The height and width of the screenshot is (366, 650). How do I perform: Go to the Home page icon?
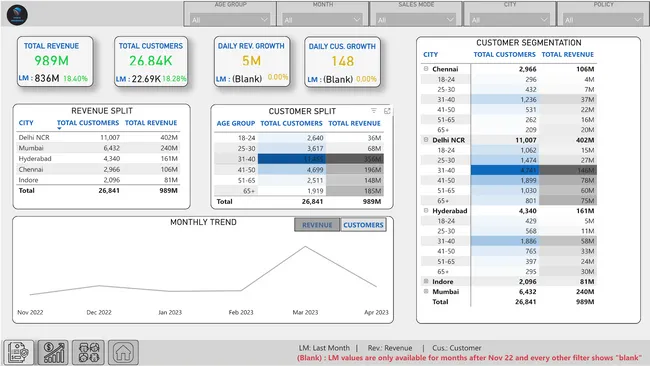(x=124, y=352)
